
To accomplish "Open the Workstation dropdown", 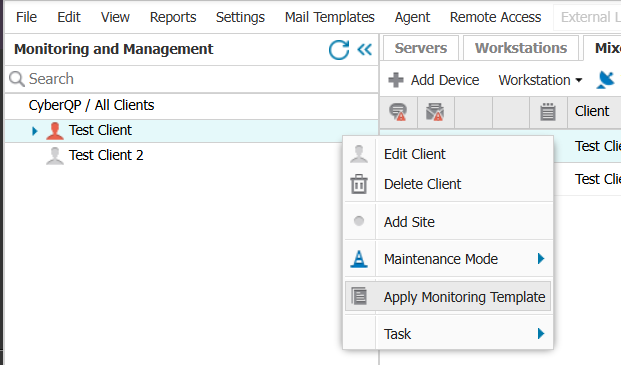I will [540, 80].
